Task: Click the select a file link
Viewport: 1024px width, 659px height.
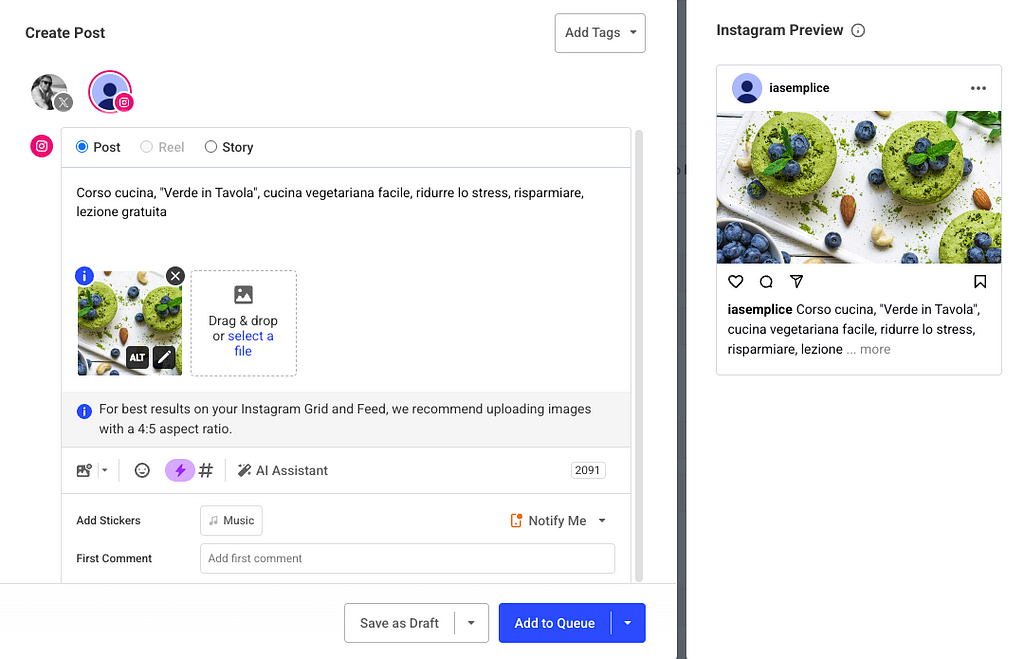Action: click(x=250, y=344)
